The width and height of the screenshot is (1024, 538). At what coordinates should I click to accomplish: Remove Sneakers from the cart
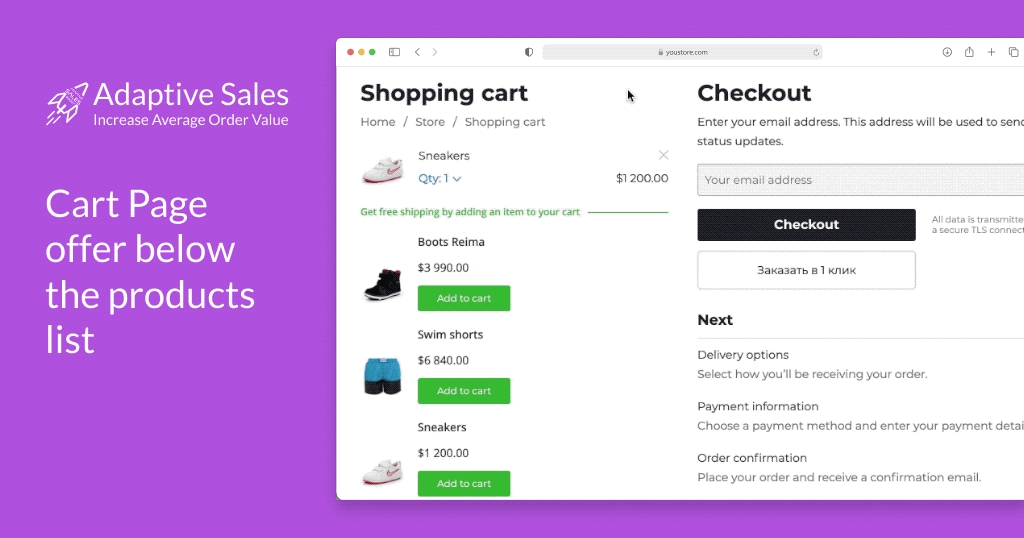663,155
